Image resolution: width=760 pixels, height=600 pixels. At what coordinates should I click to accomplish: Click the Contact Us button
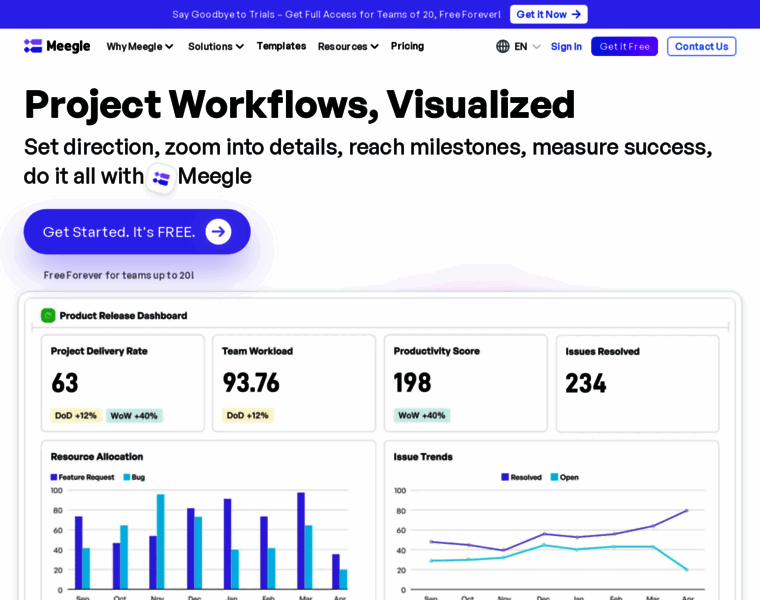701,47
